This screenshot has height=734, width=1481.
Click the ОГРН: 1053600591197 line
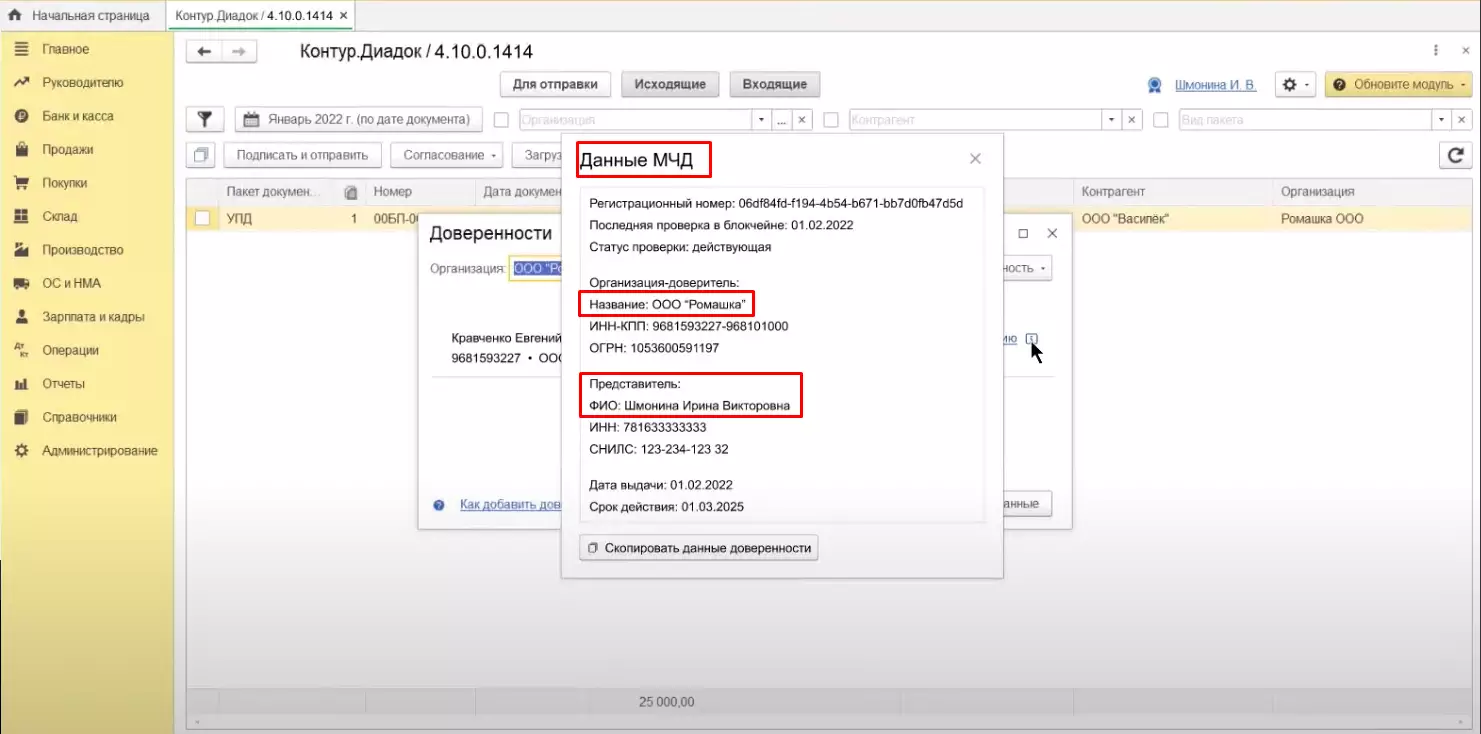point(654,348)
